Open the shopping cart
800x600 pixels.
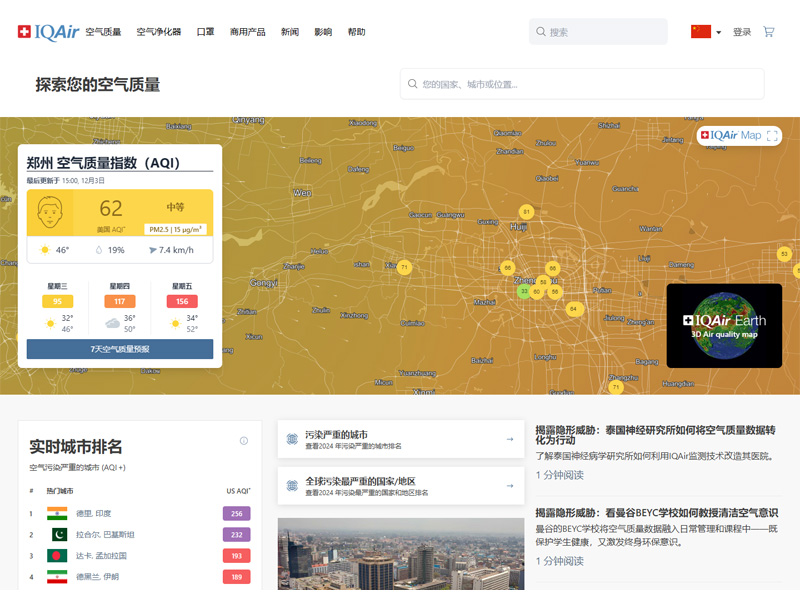pyautogui.click(x=768, y=31)
